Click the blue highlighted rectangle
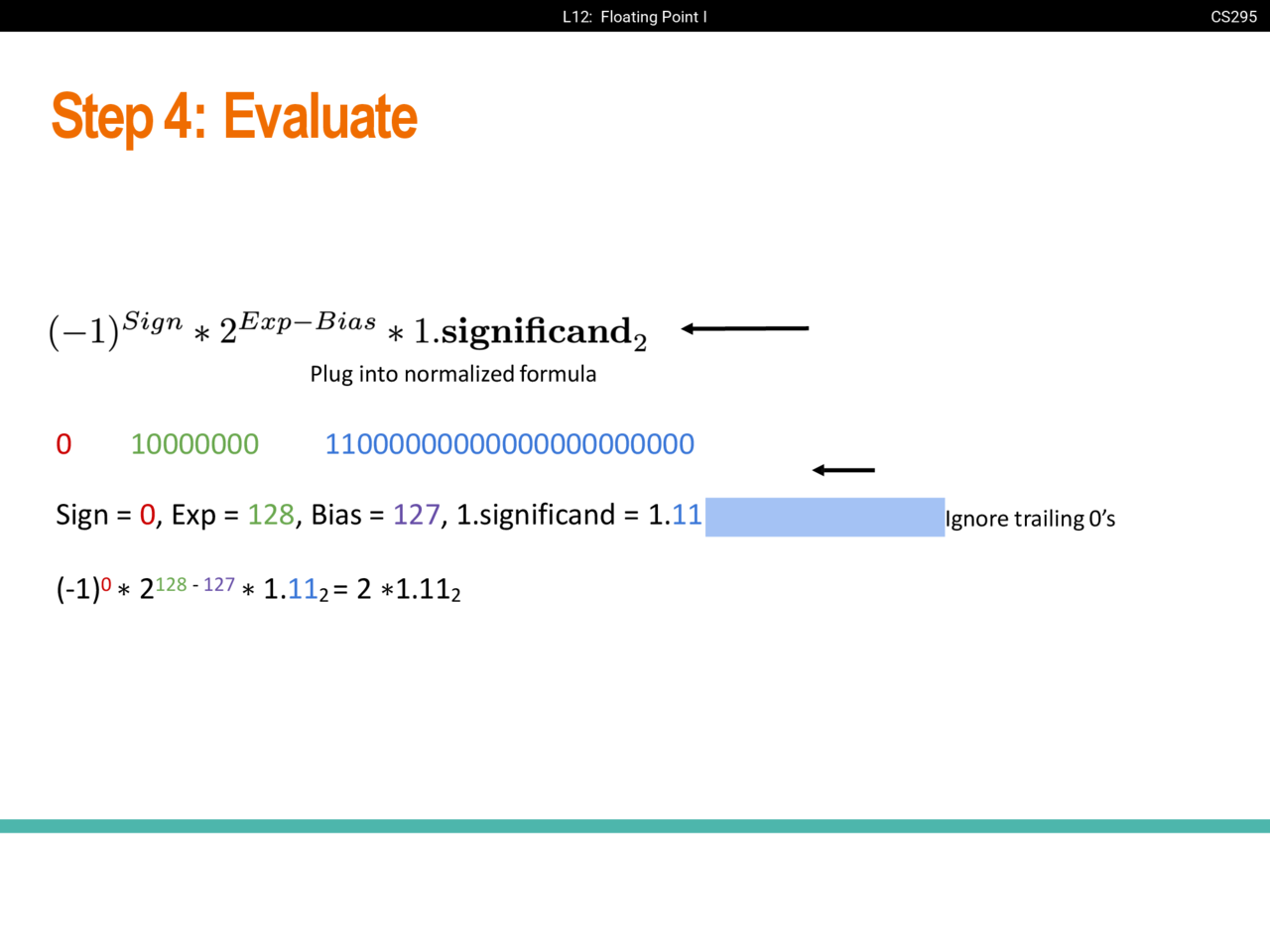 pos(825,518)
